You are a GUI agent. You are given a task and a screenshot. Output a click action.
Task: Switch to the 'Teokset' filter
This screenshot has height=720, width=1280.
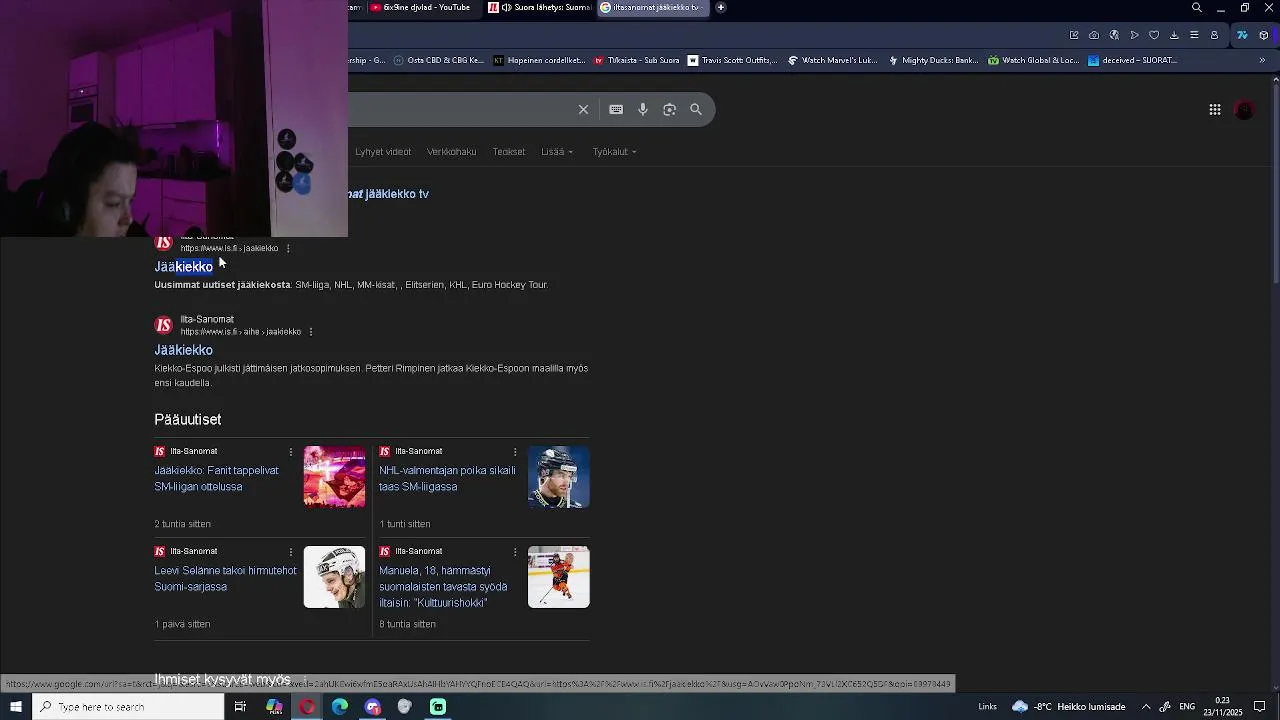509,152
